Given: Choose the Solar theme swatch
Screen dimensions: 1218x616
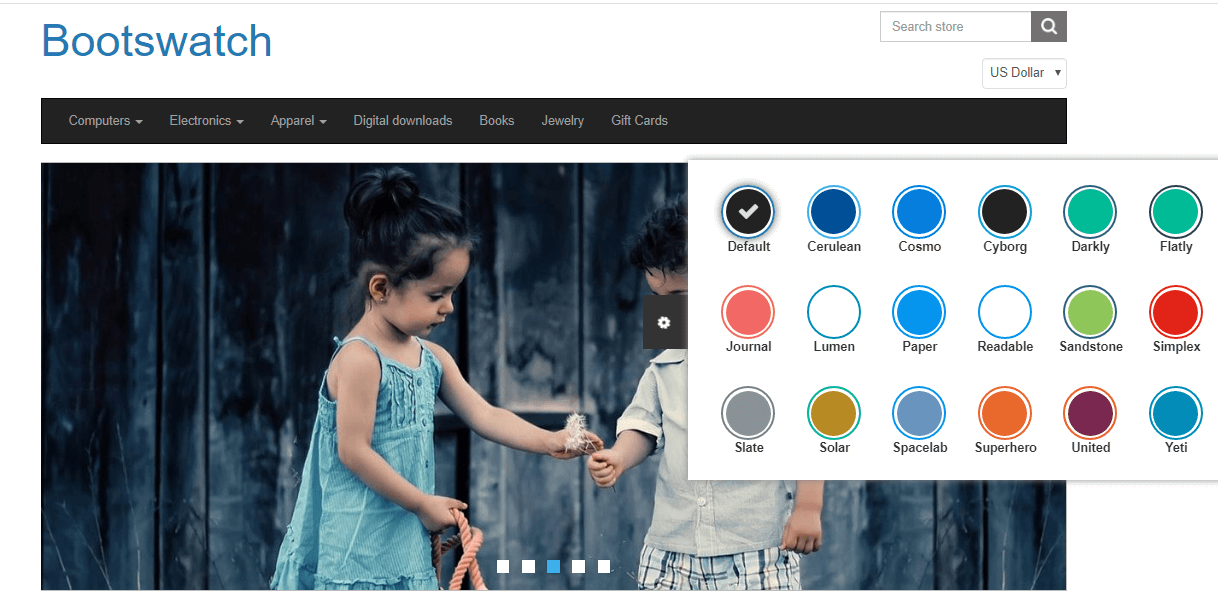Looking at the screenshot, I should (834, 412).
